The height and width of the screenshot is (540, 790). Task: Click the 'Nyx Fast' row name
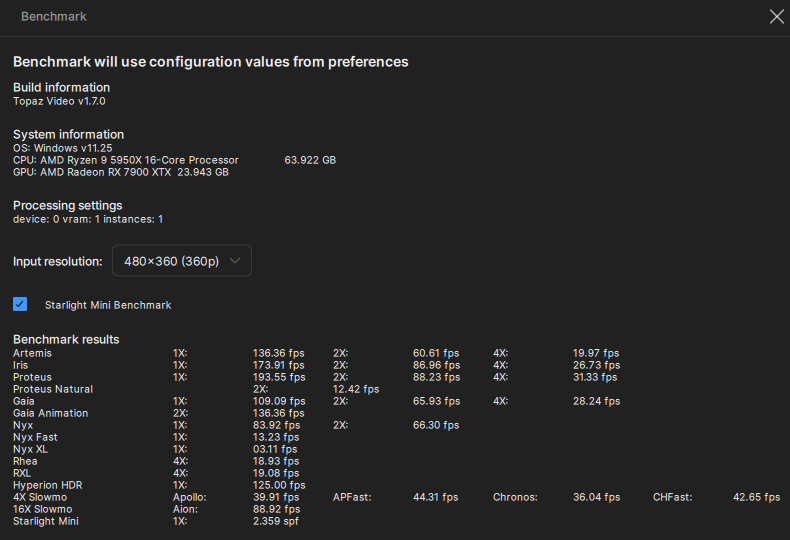[35, 437]
